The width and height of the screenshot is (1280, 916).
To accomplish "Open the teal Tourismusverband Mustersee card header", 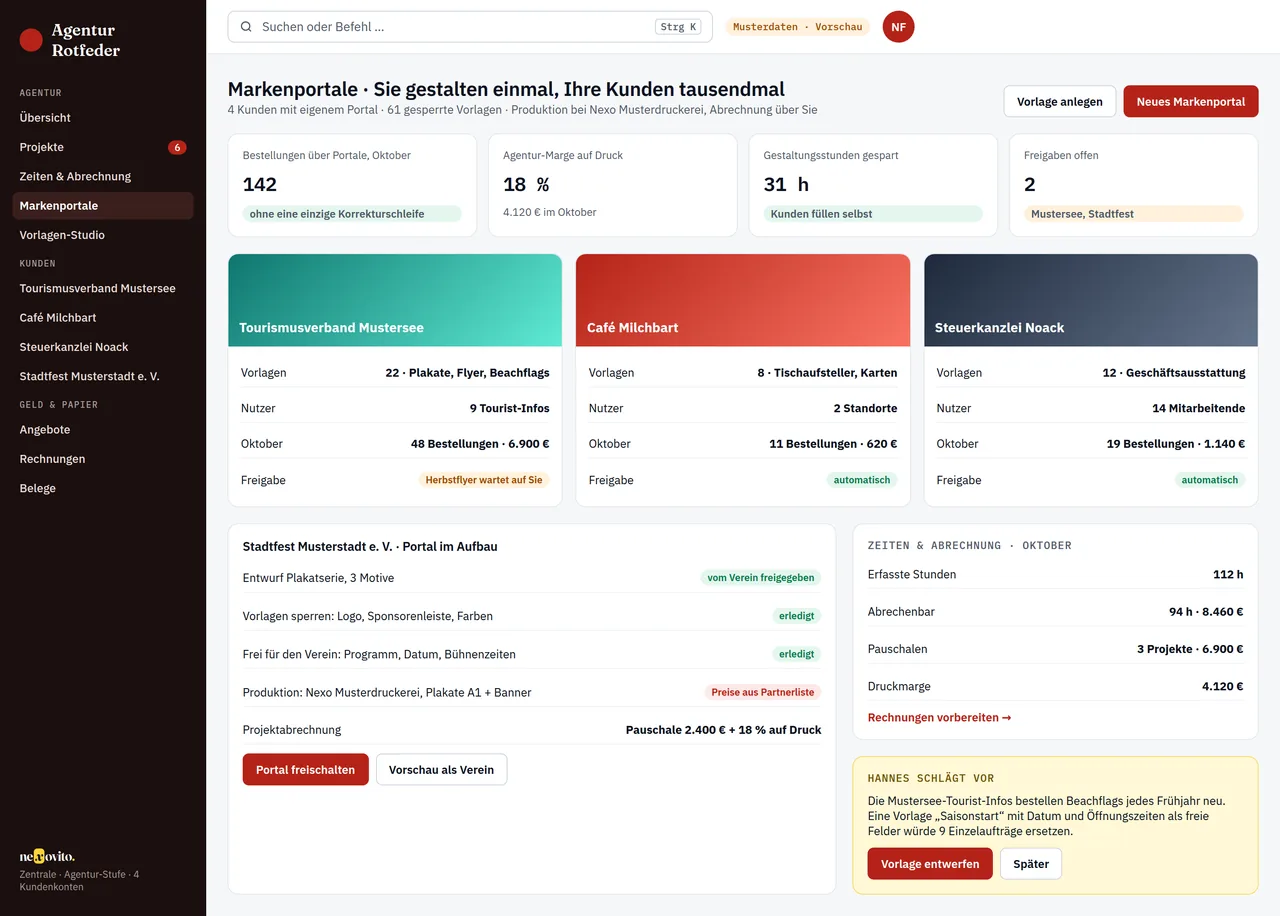I will 395,300.
